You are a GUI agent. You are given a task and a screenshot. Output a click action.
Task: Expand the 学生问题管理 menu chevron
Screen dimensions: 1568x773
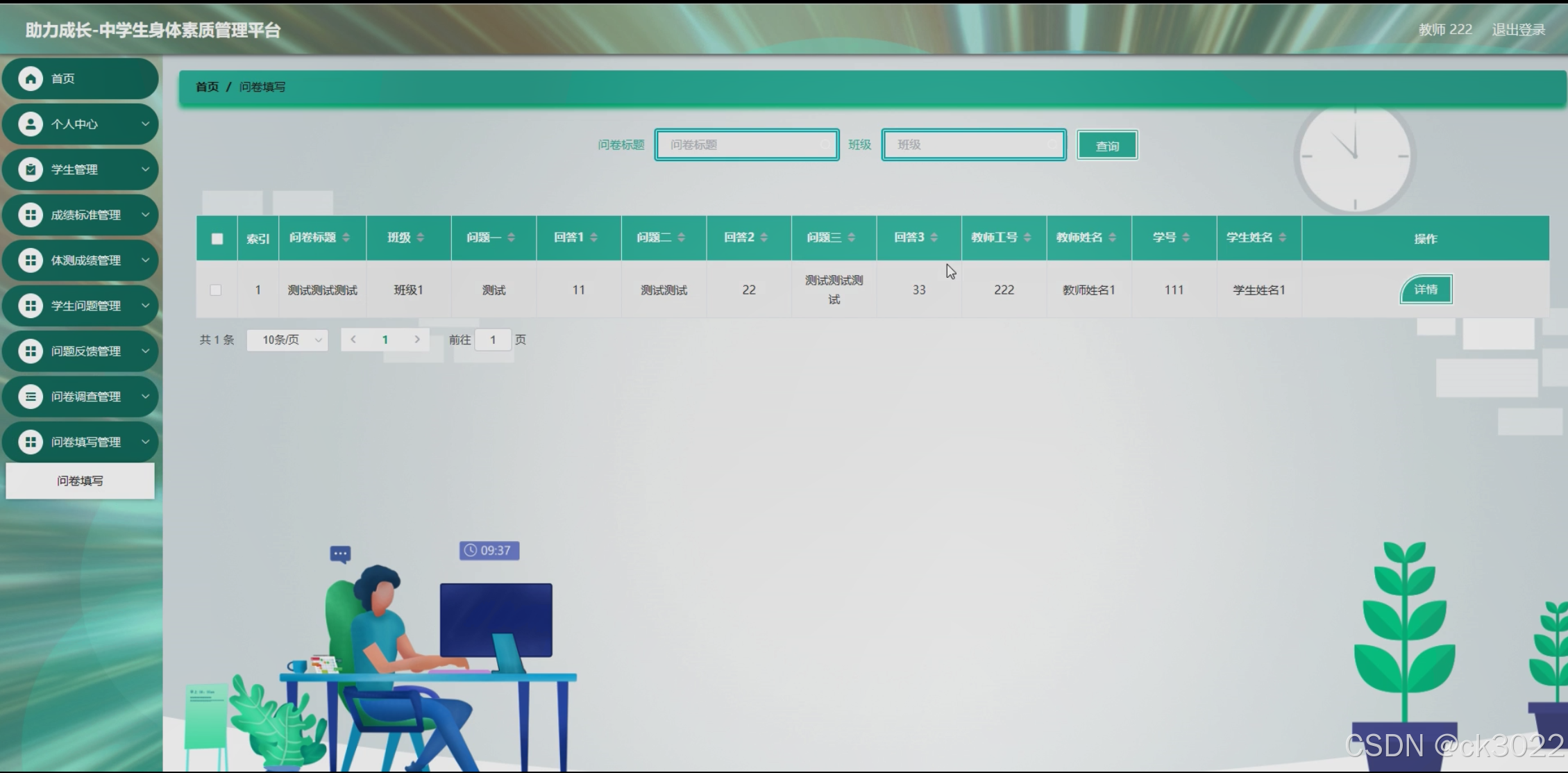click(145, 306)
